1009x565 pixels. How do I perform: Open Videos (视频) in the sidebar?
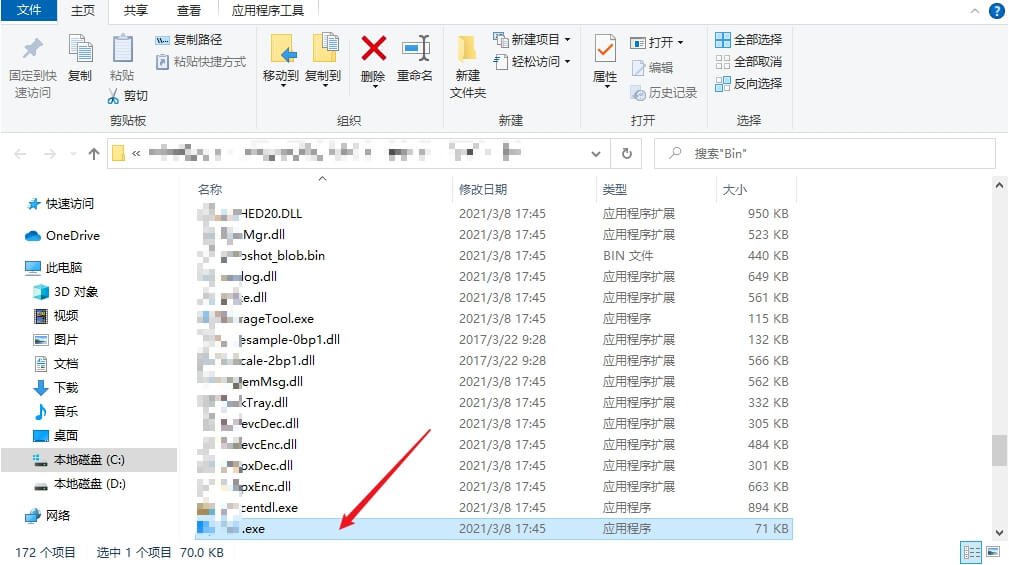pyautogui.click(x=56, y=315)
